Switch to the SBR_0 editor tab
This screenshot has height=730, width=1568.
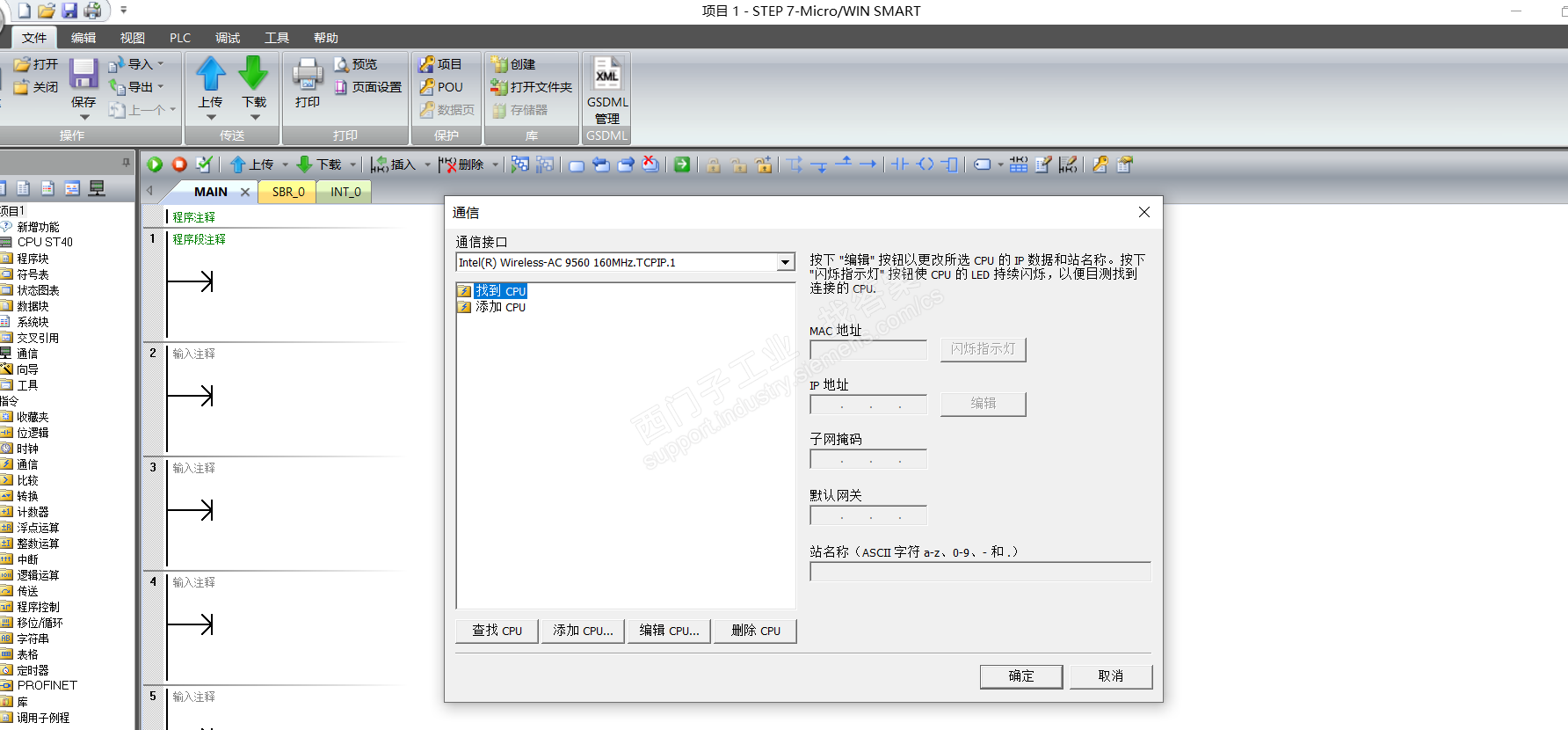pos(288,192)
